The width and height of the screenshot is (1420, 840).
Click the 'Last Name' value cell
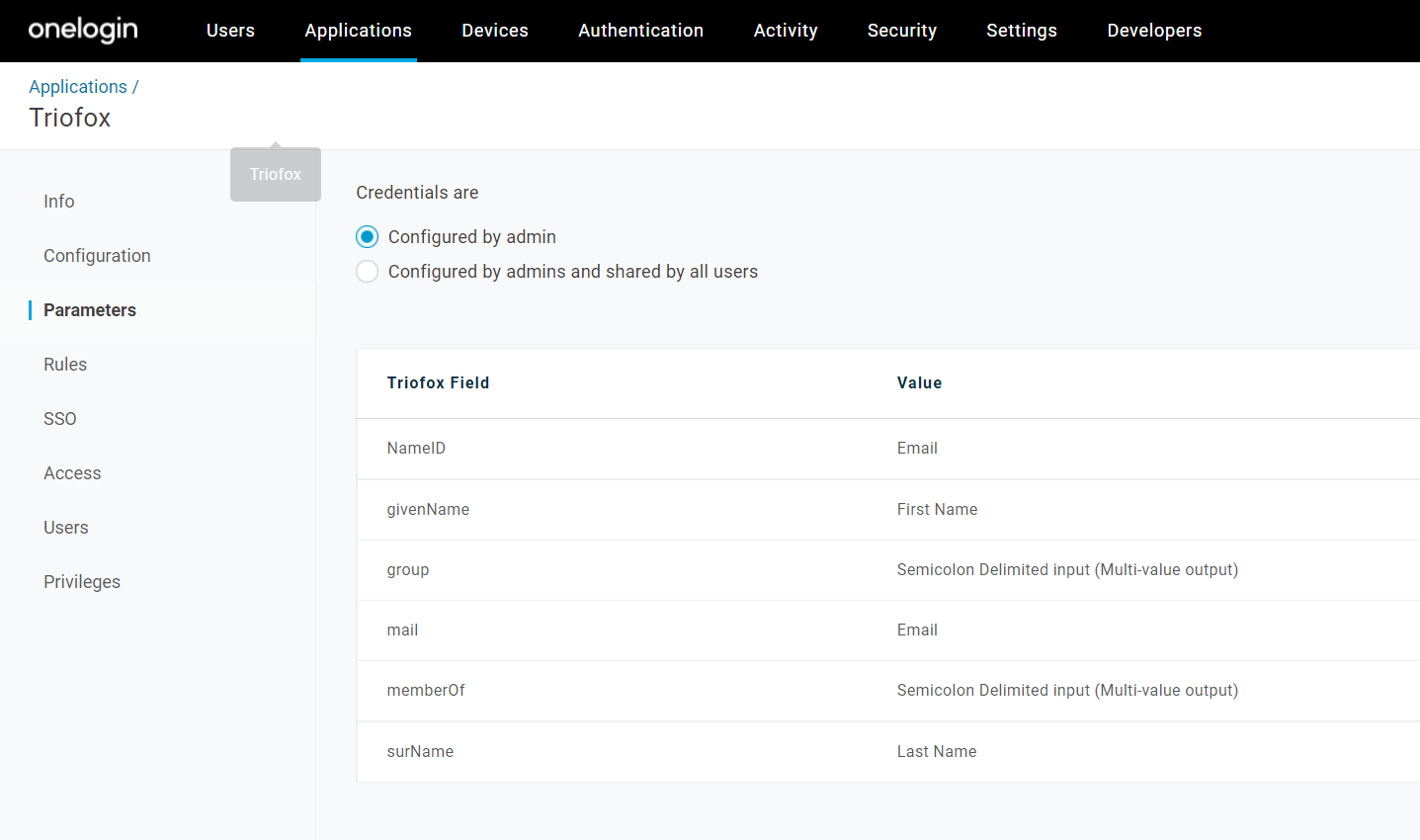(x=937, y=752)
